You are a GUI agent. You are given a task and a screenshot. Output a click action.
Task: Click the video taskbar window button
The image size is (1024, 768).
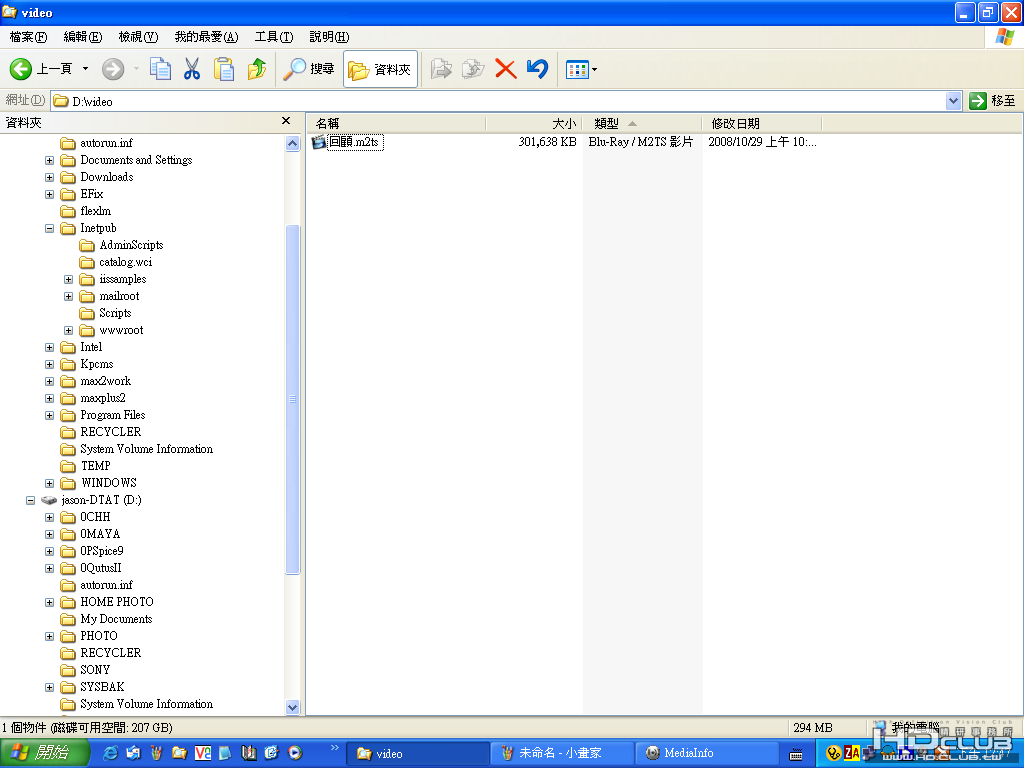pyautogui.click(x=417, y=753)
